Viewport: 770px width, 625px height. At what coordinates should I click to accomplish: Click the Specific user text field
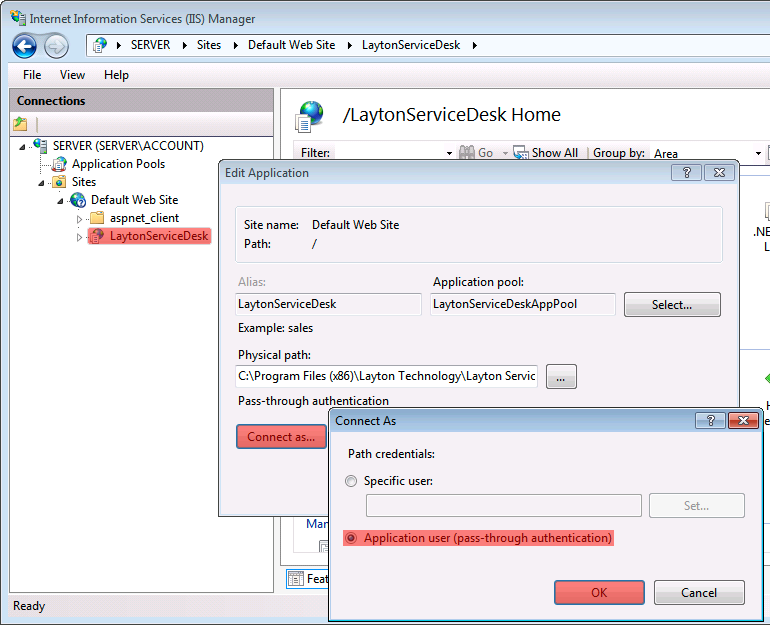[504, 506]
